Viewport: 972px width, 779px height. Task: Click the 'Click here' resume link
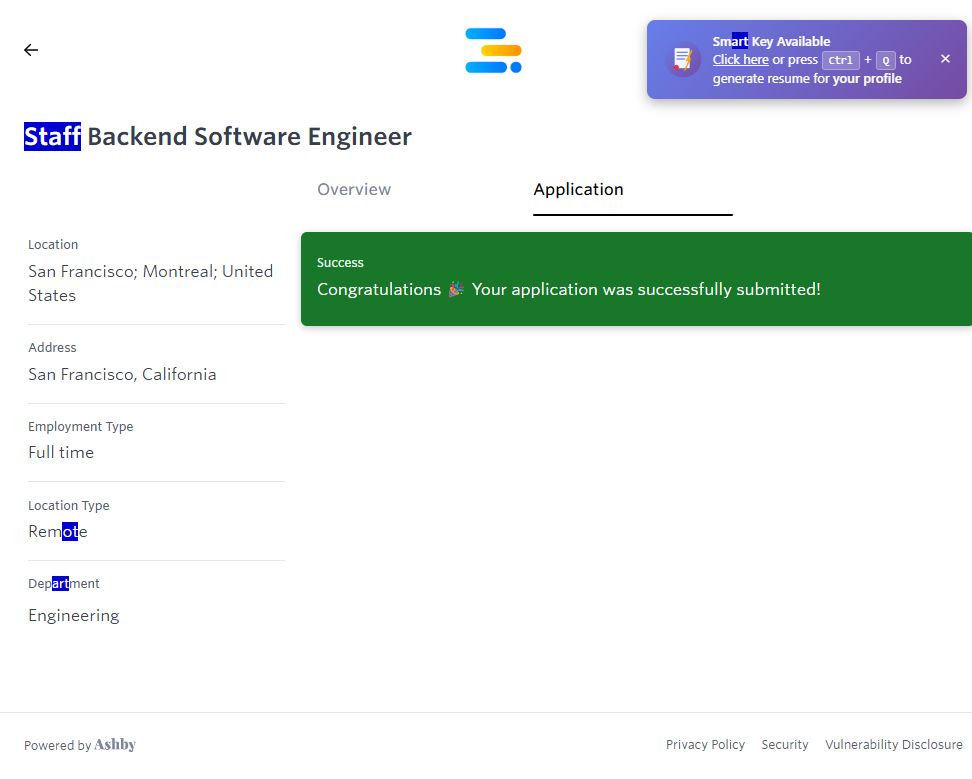(740, 60)
